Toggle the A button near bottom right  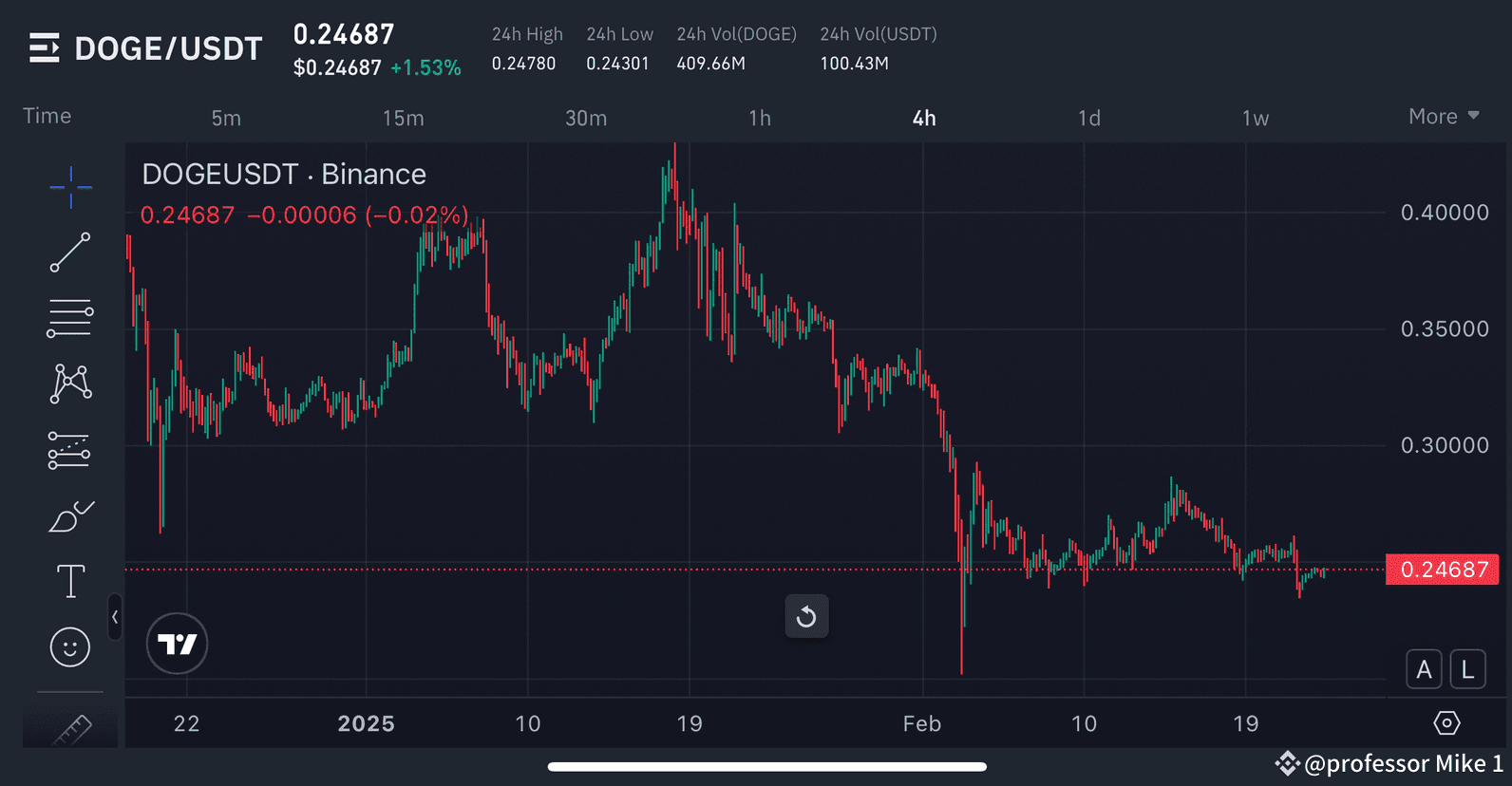[1424, 668]
